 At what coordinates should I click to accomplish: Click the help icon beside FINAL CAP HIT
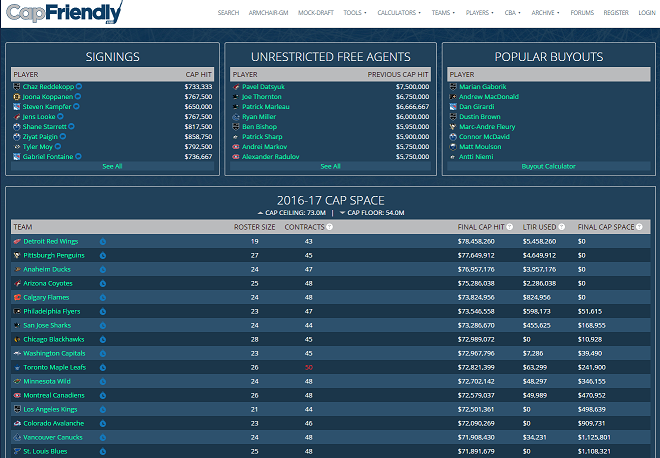(x=510, y=227)
